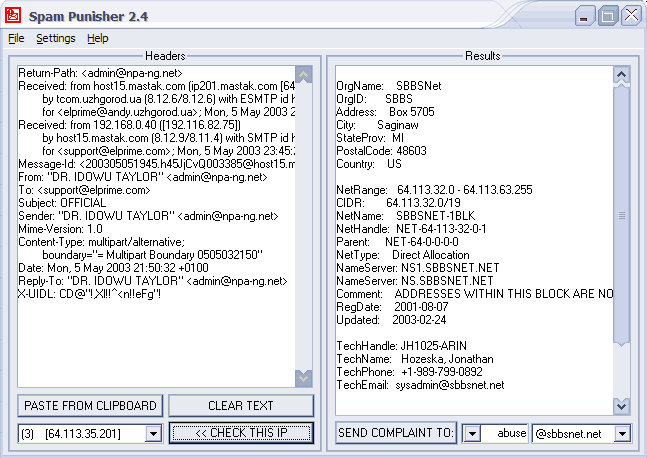Open the abuse username dropdown arrow
Viewport: 647px width, 458px height.
(472, 434)
